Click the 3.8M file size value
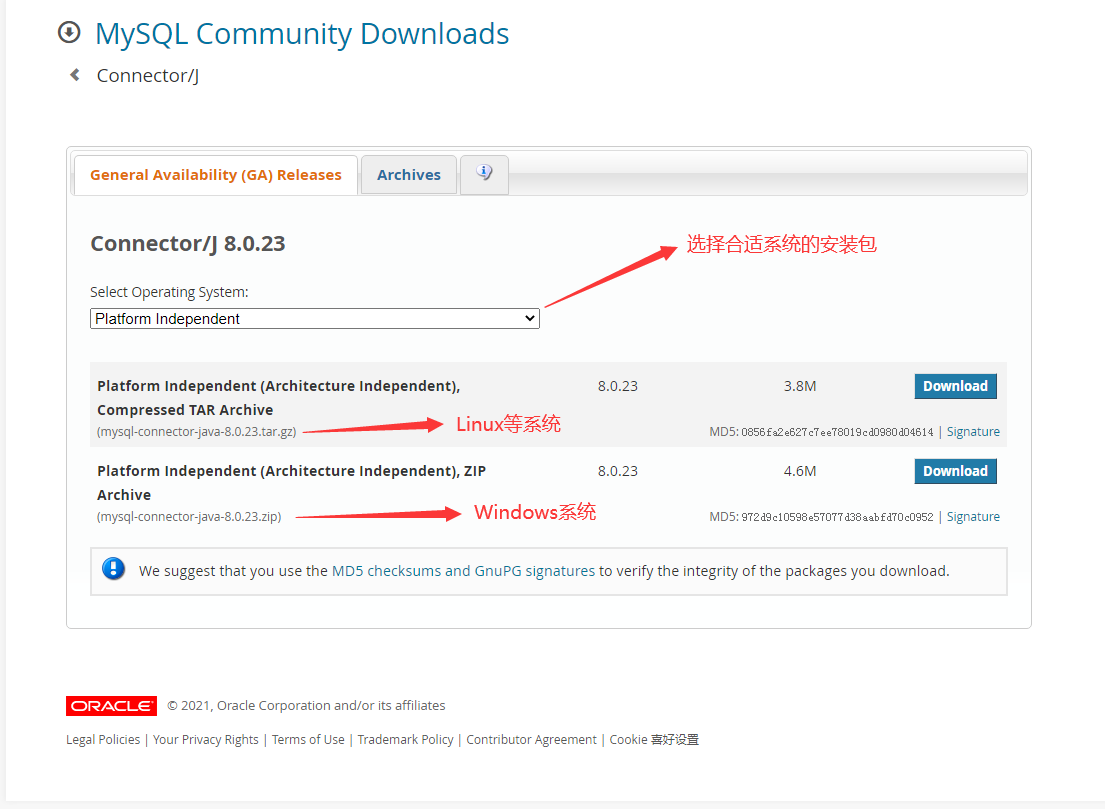Image resolution: width=1105 pixels, height=809 pixels. point(800,386)
